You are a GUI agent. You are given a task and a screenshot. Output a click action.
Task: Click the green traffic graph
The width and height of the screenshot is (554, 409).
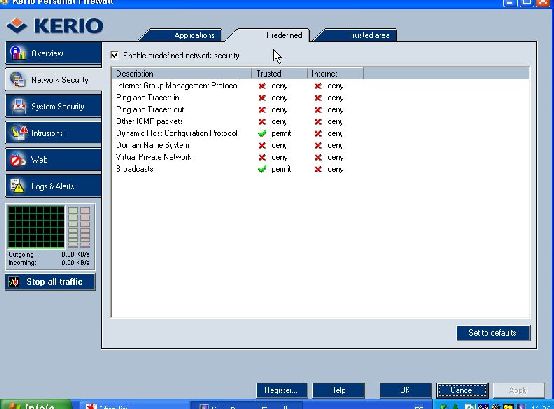36,227
